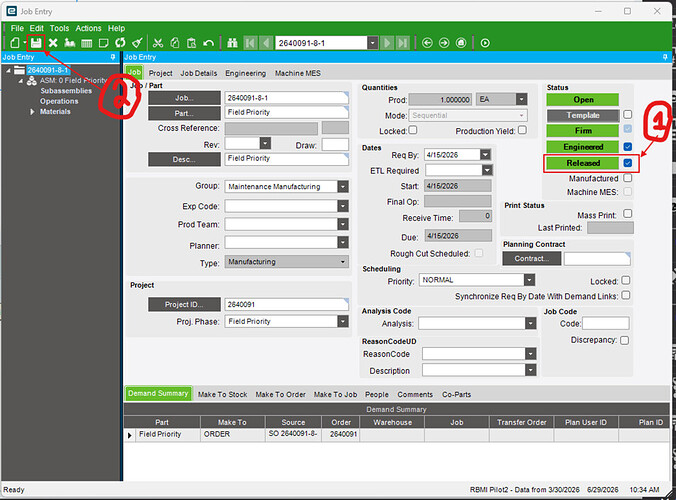
Task: Open the memo note toolbar icon
Action: coord(103,43)
